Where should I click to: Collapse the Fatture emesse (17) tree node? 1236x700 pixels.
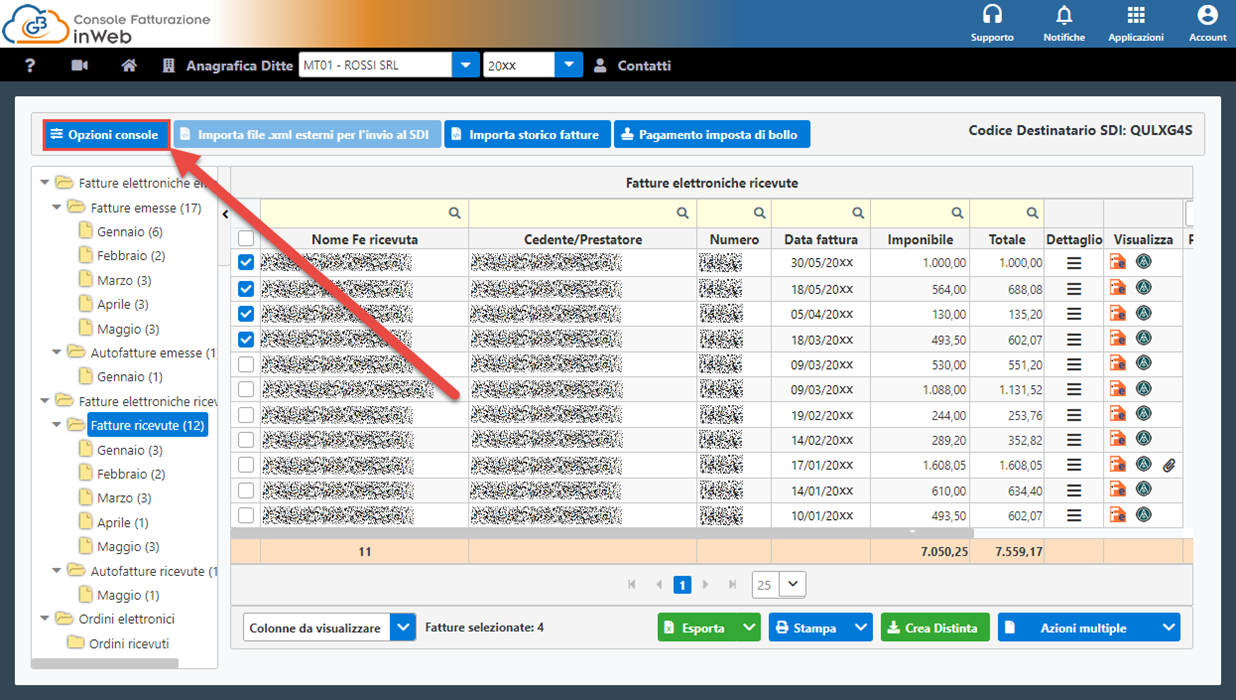[x=56, y=208]
